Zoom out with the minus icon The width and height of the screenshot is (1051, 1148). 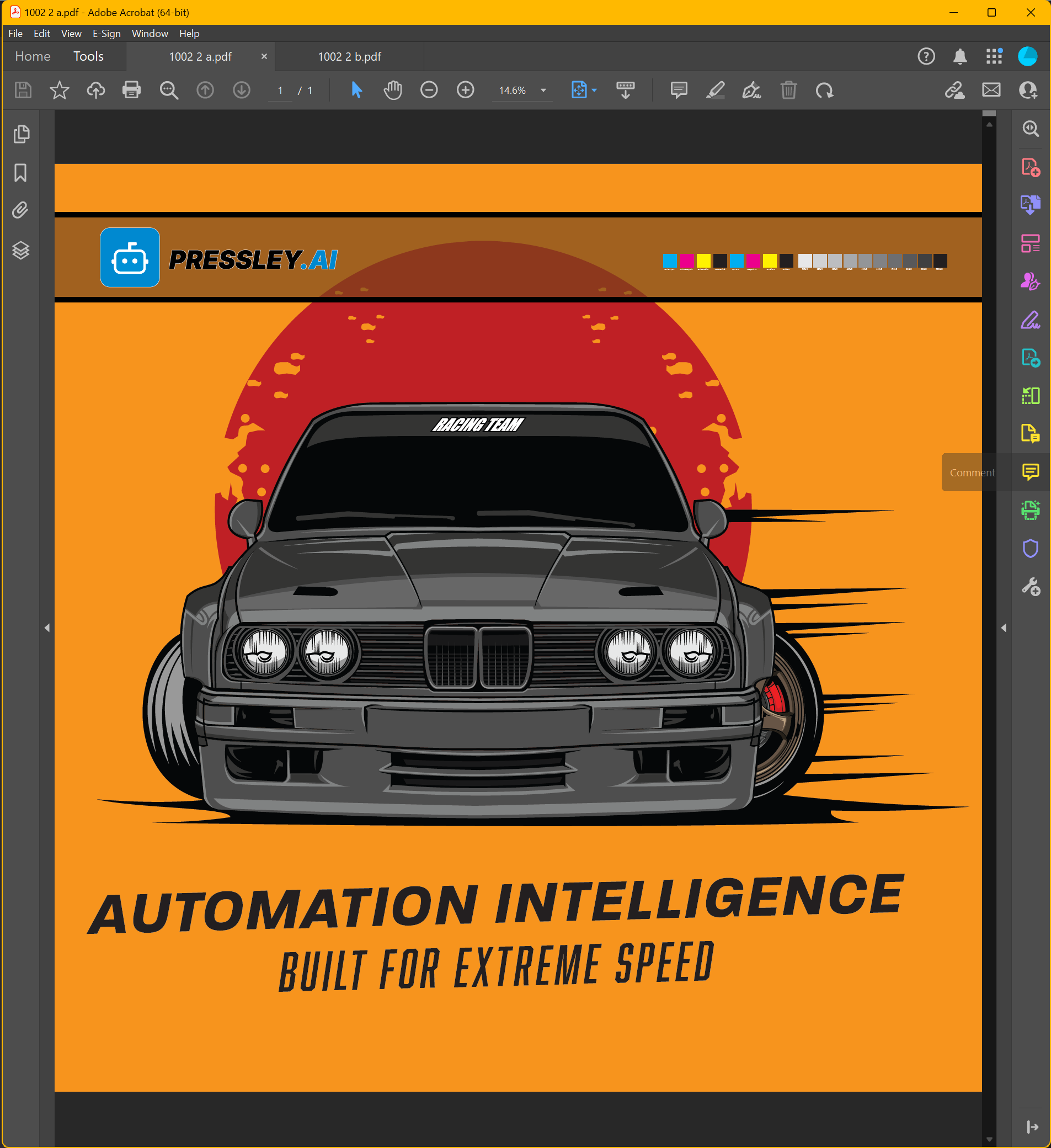pyautogui.click(x=429, y=90)
